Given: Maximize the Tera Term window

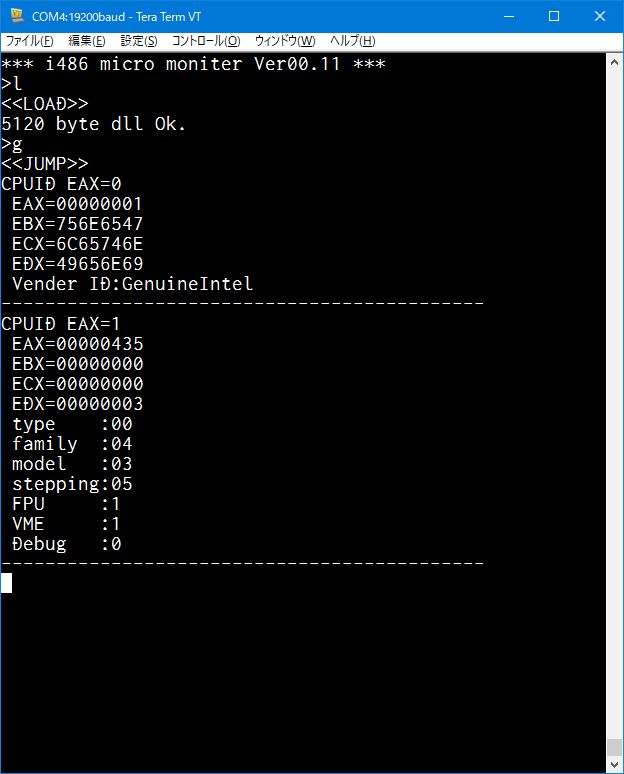Looking at the screenshot, I should click(x=554, y=16).
